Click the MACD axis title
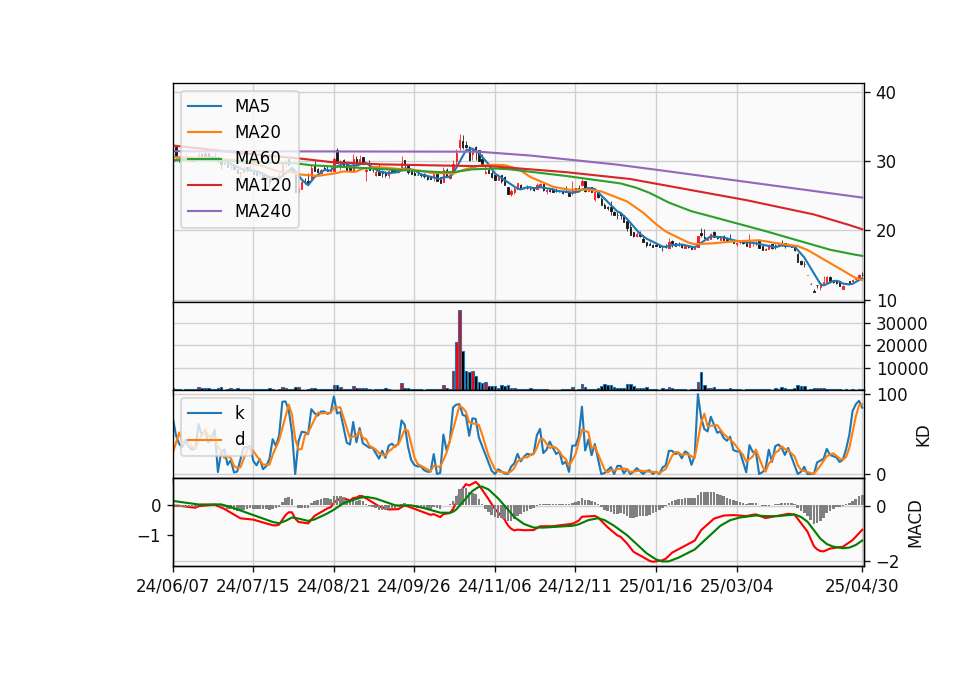Screen dimensions: 960x690 (x=915, y=524)
